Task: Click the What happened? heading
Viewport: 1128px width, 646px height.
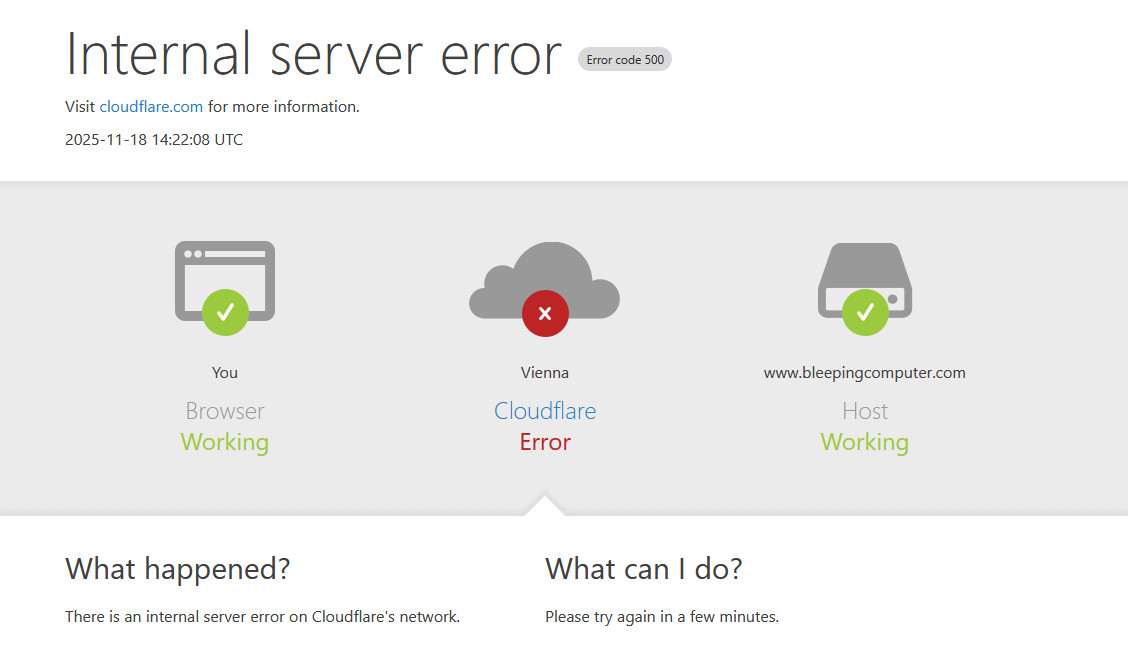Action: click(178, 569)
